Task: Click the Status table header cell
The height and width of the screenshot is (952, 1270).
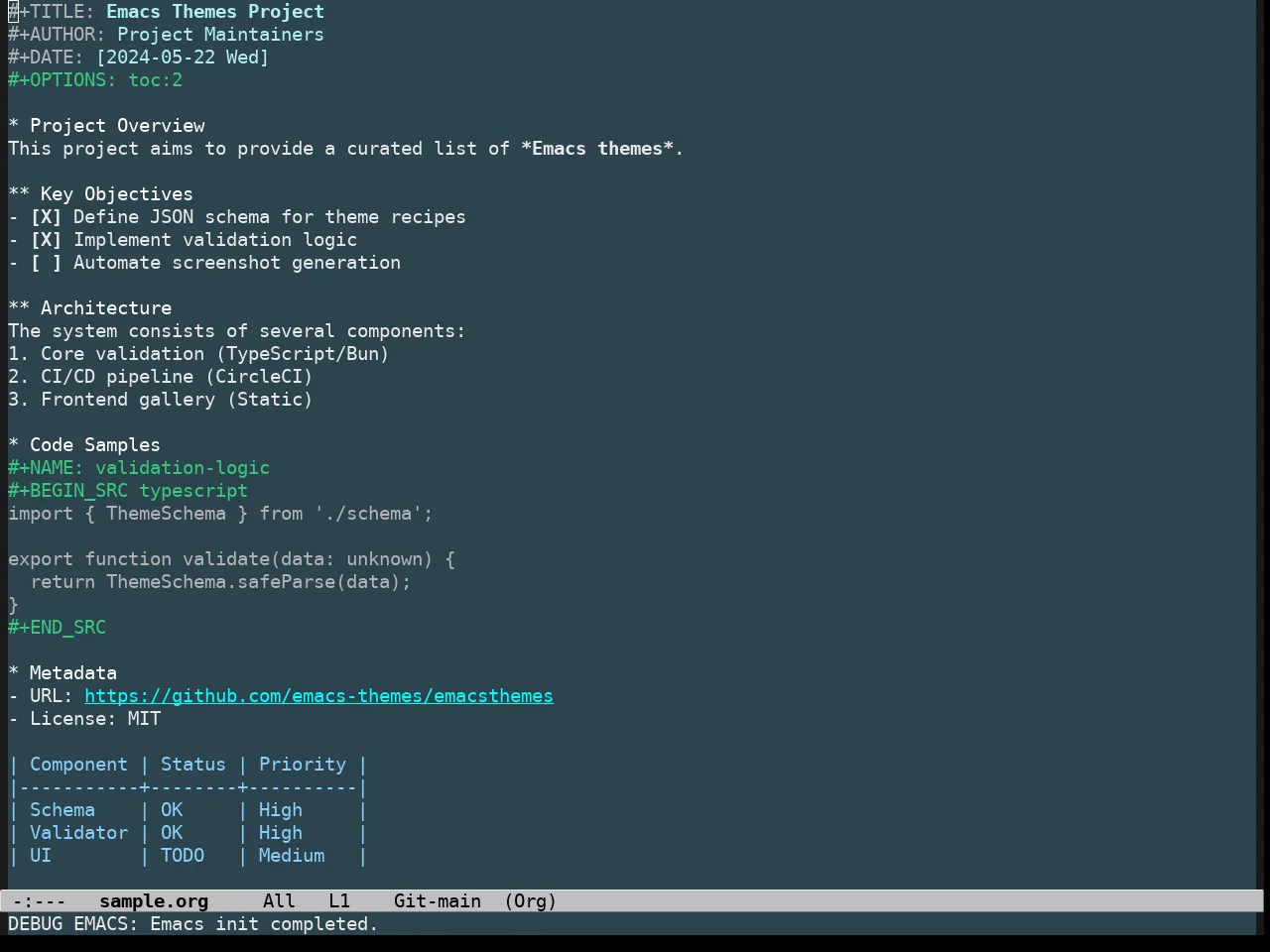Action: [193, 765]
